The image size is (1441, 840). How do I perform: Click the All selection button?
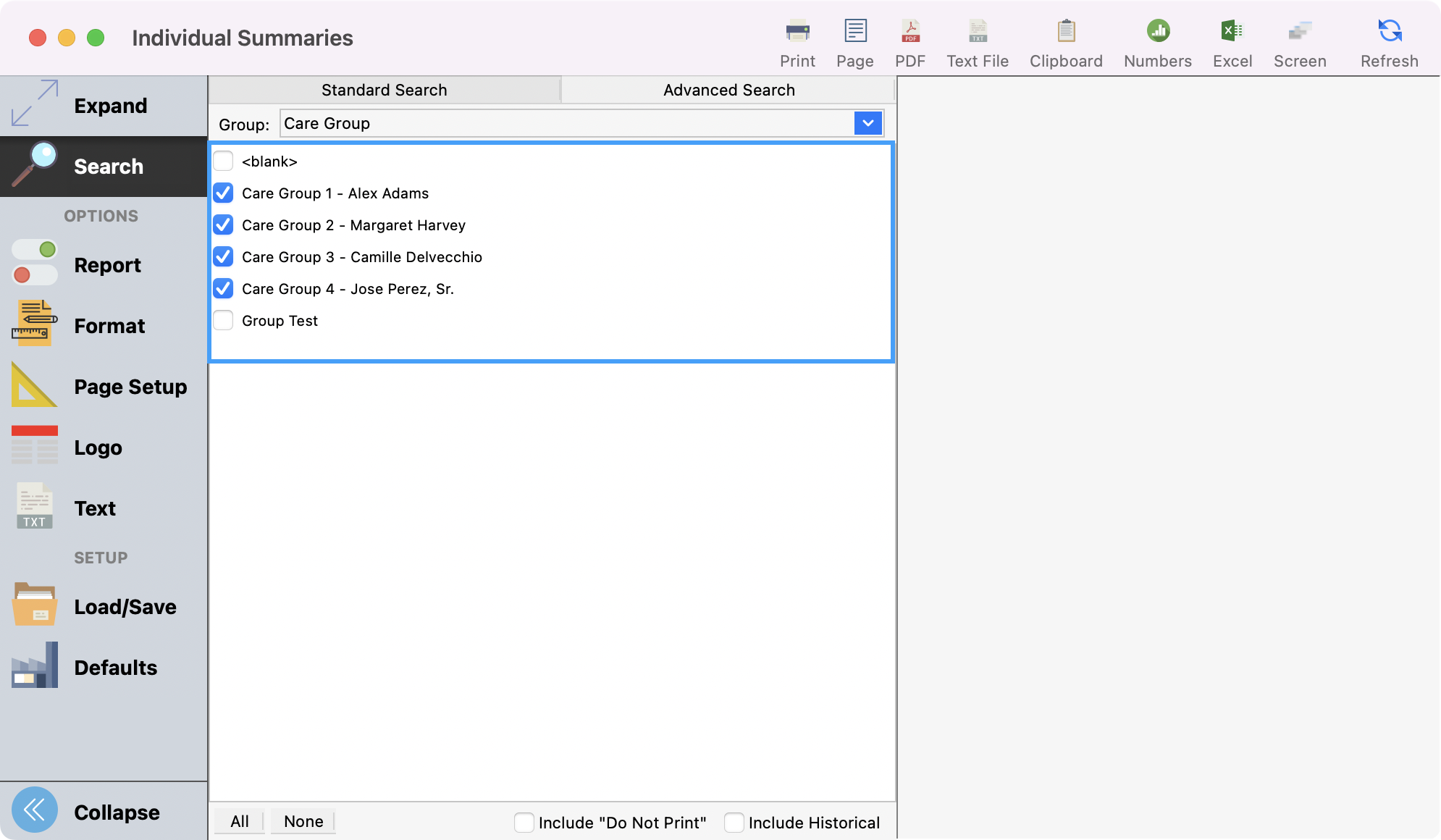(x=239, y=821)
